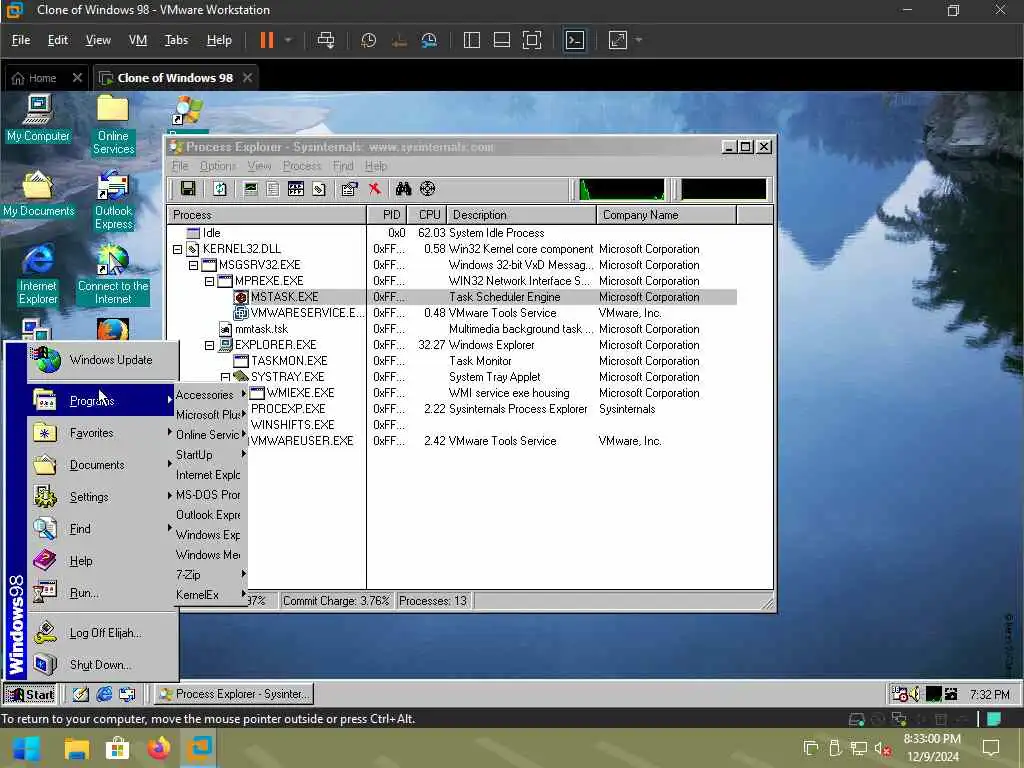1024x768 pixels.
Task: Sort by the CPU column header
Action: 426,215
